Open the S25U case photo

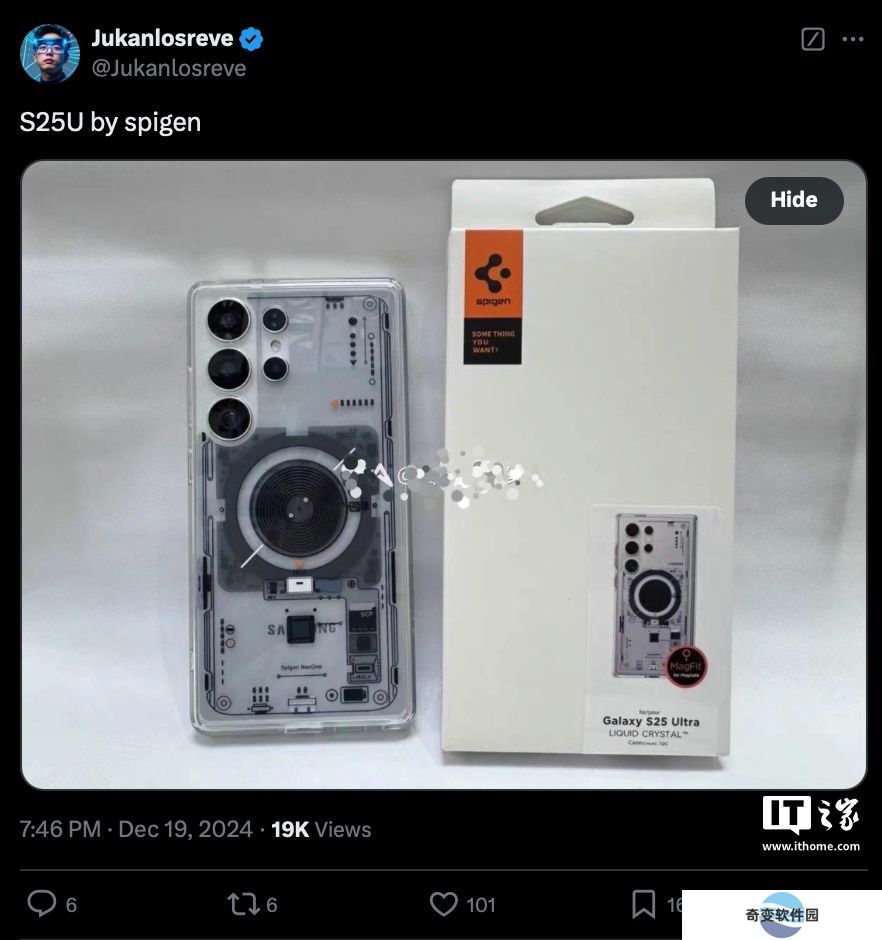click(444, 474)
